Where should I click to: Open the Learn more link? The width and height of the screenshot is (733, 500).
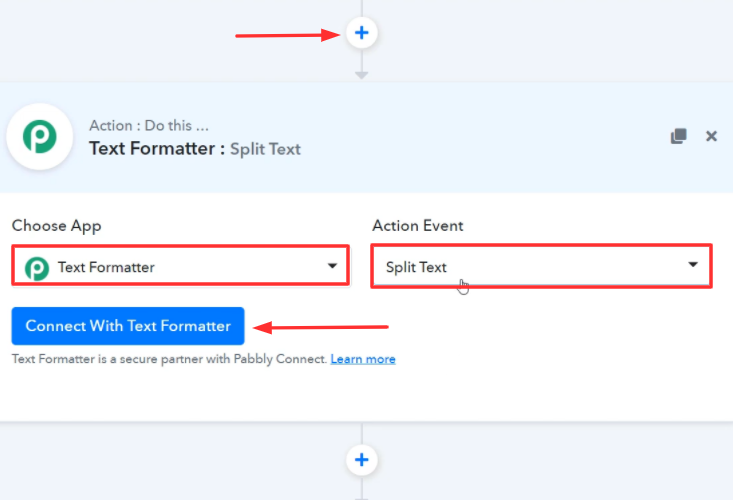click(x=363, y=359)
